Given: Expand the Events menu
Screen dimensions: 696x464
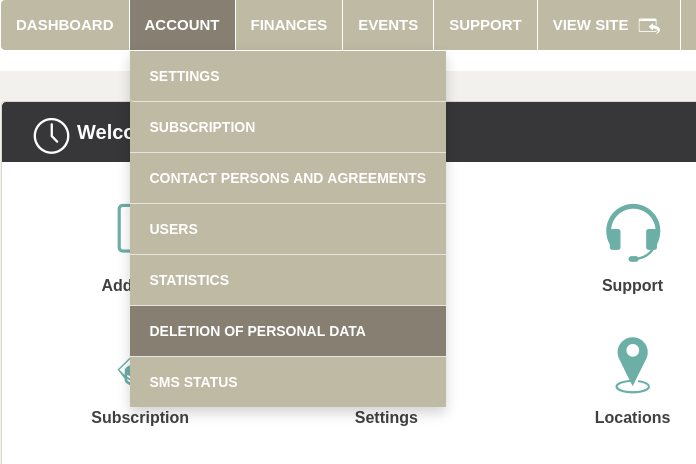Looking at the screenshot, I should pos(388,25).
